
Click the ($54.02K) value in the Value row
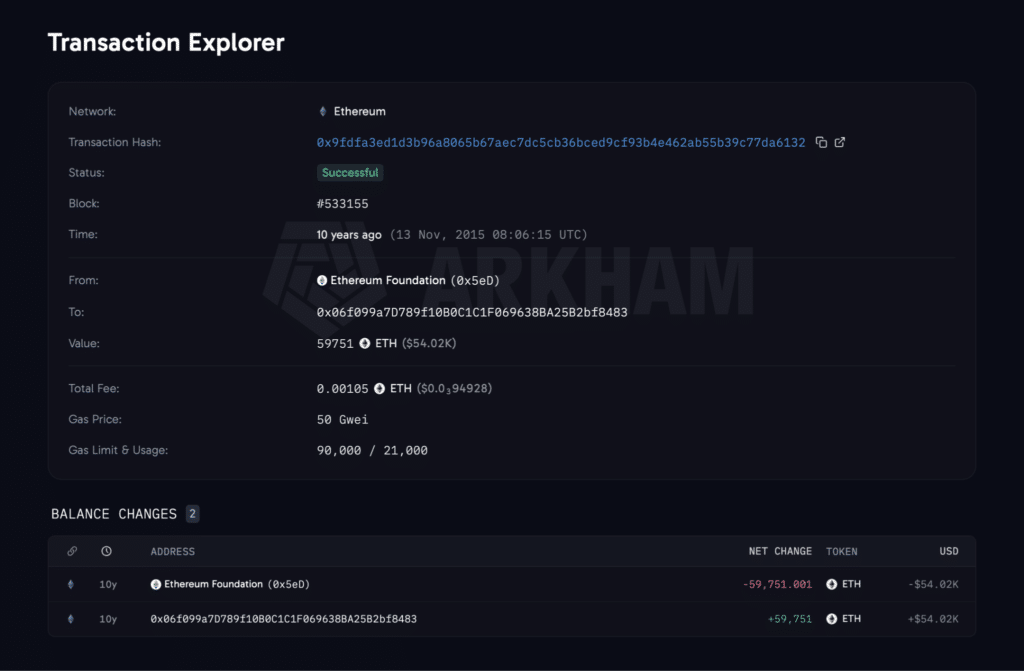(429, 344)
